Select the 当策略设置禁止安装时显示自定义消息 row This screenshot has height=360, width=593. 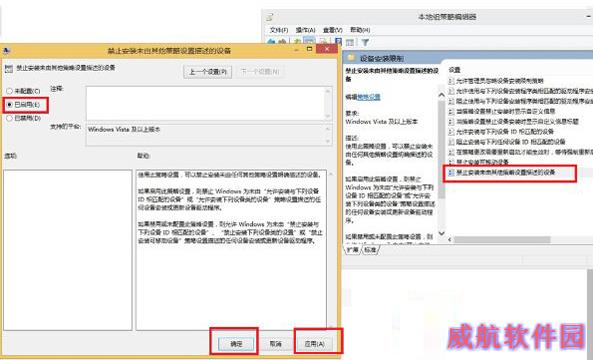[x=502, y=111]
